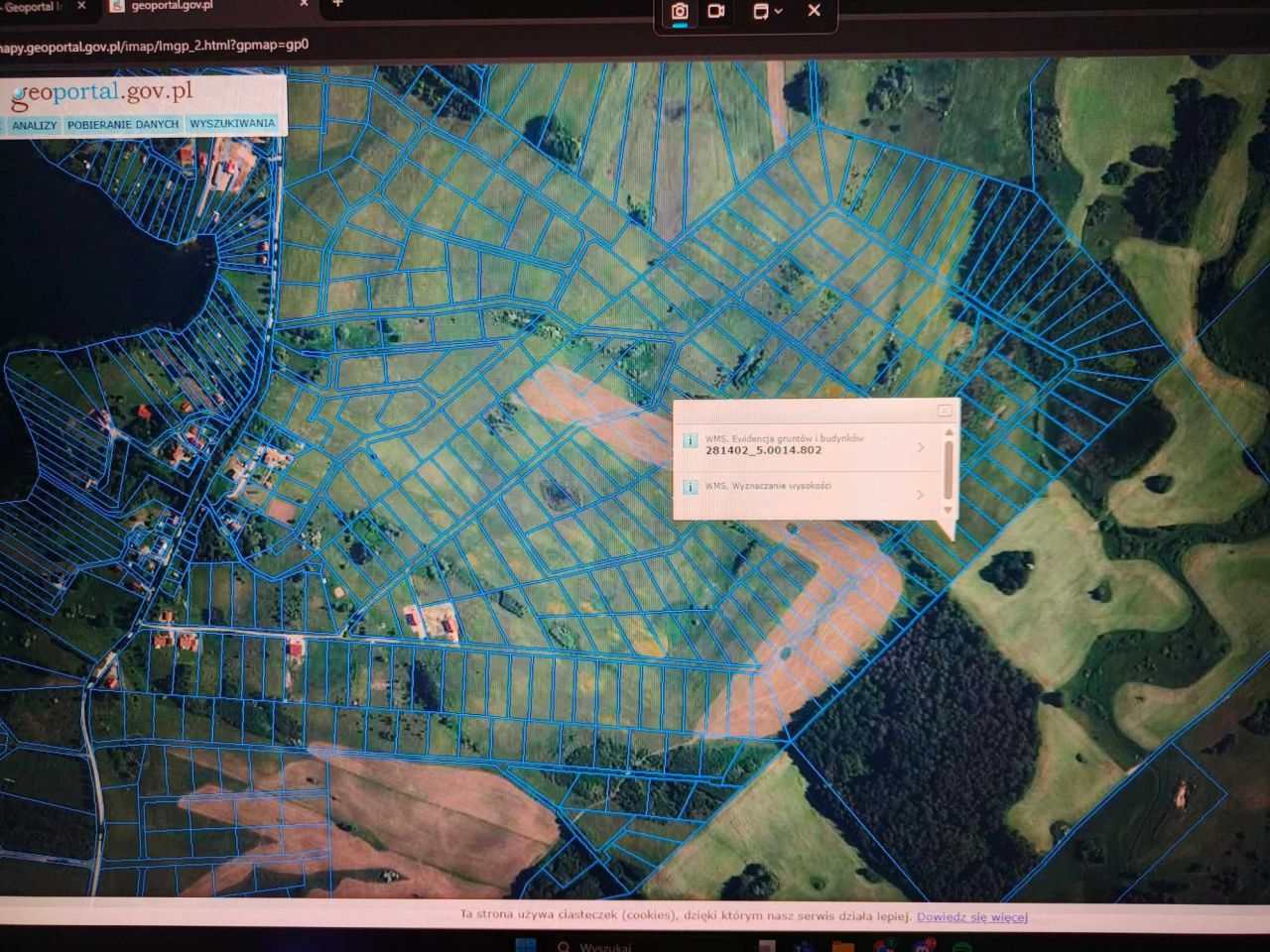Click the Windows Start button on taskbar
1270x952 pixels.
[x=526, y=944]
